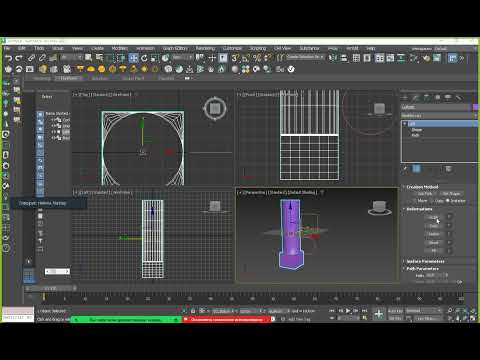Toggle Angle Snap in main toolbar
480x360 pixels.
tap(246, 58)
